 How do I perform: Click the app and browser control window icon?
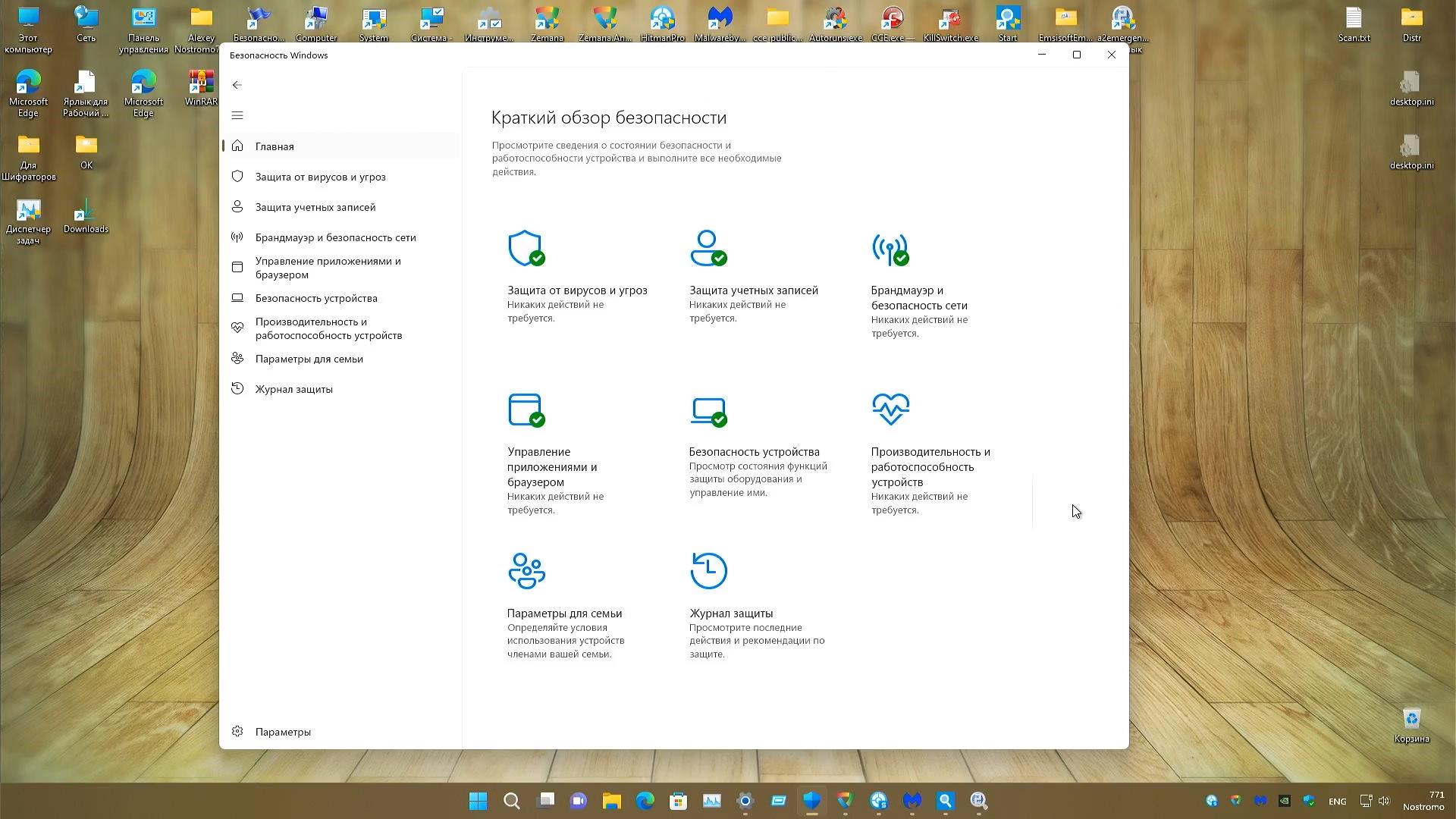click(526, 410)
